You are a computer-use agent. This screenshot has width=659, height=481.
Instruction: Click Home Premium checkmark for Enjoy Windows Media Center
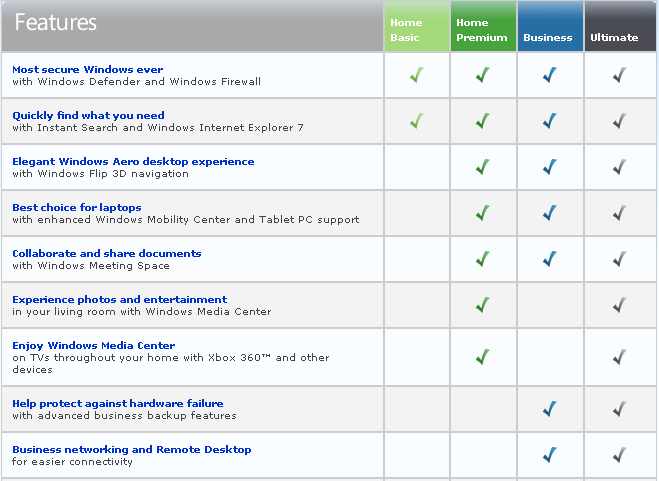482,357
